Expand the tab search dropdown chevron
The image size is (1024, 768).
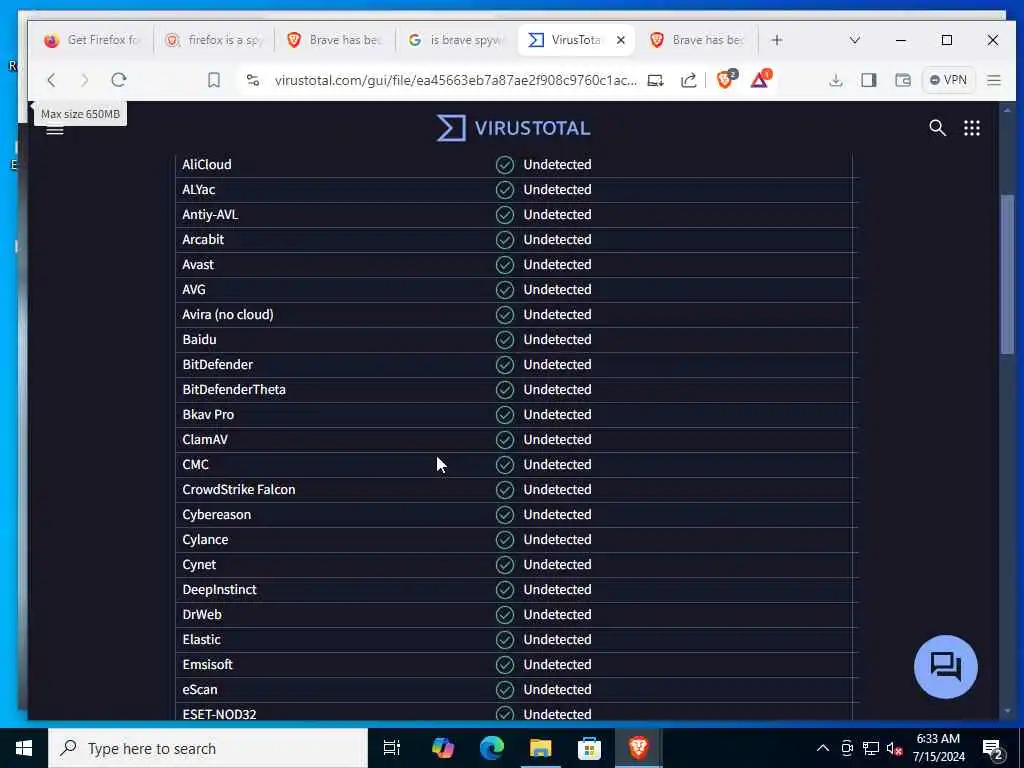[x=854, y=40]
